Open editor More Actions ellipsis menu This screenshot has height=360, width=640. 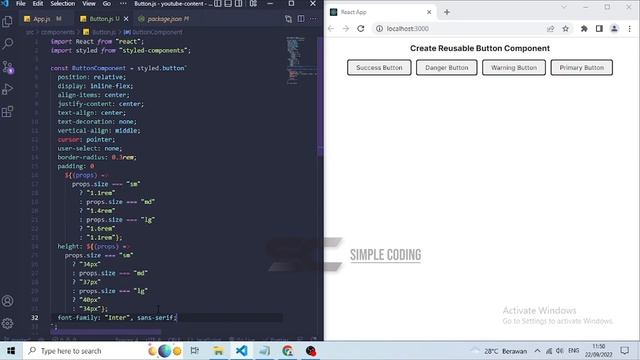(x=313, y=19)
